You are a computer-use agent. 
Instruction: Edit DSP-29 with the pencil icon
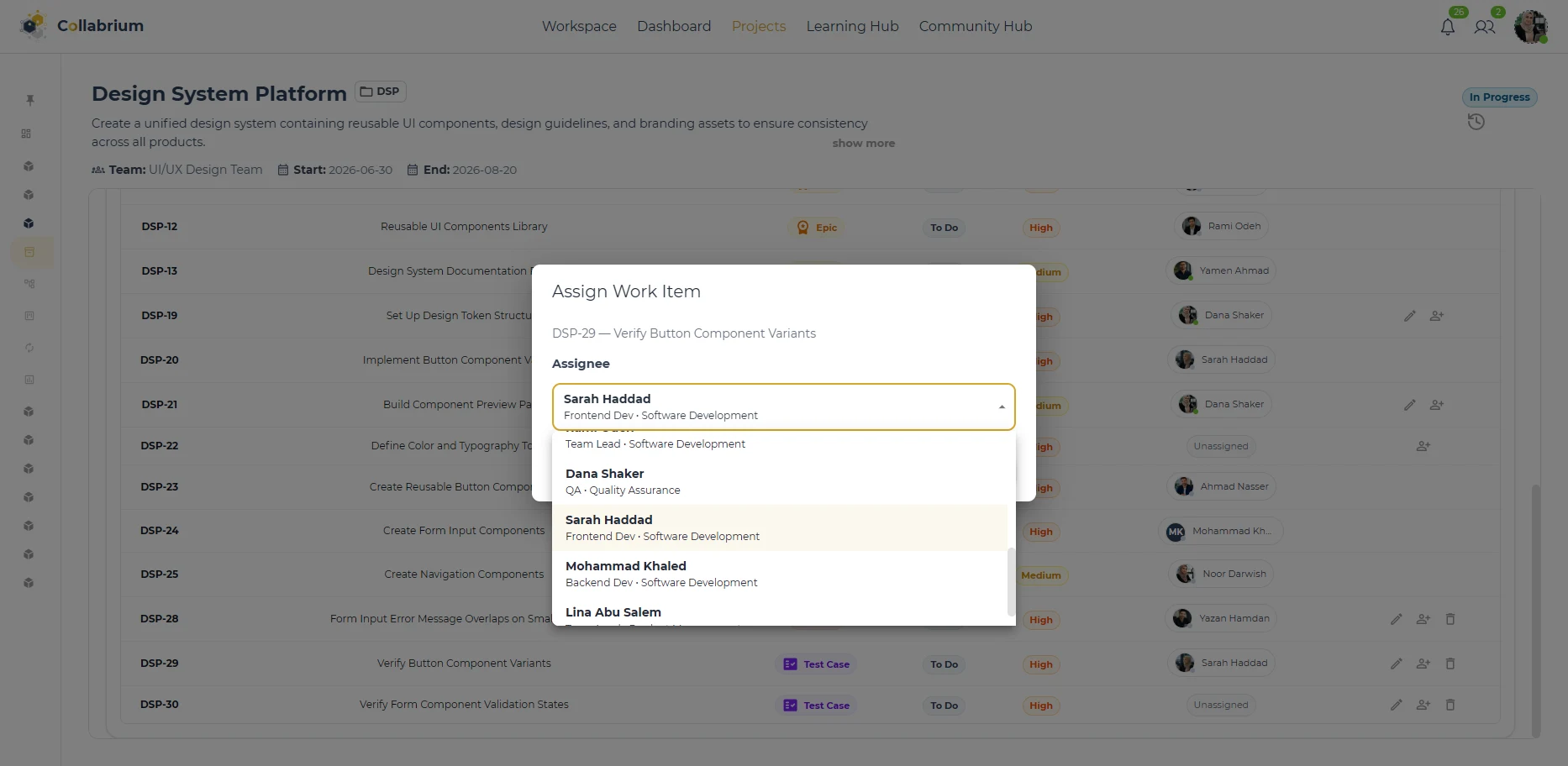pyautogui.click(x=1397, y=664)
